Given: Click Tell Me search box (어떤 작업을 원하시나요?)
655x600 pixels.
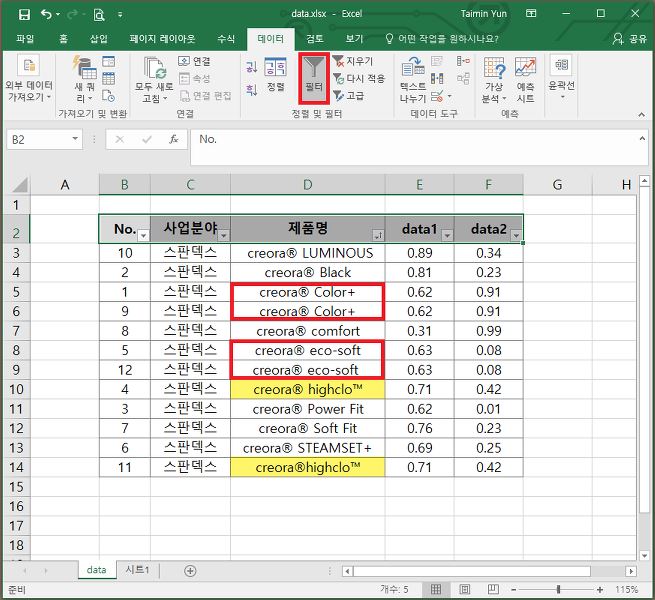Looking at the screenshot, I should (442, 39).
